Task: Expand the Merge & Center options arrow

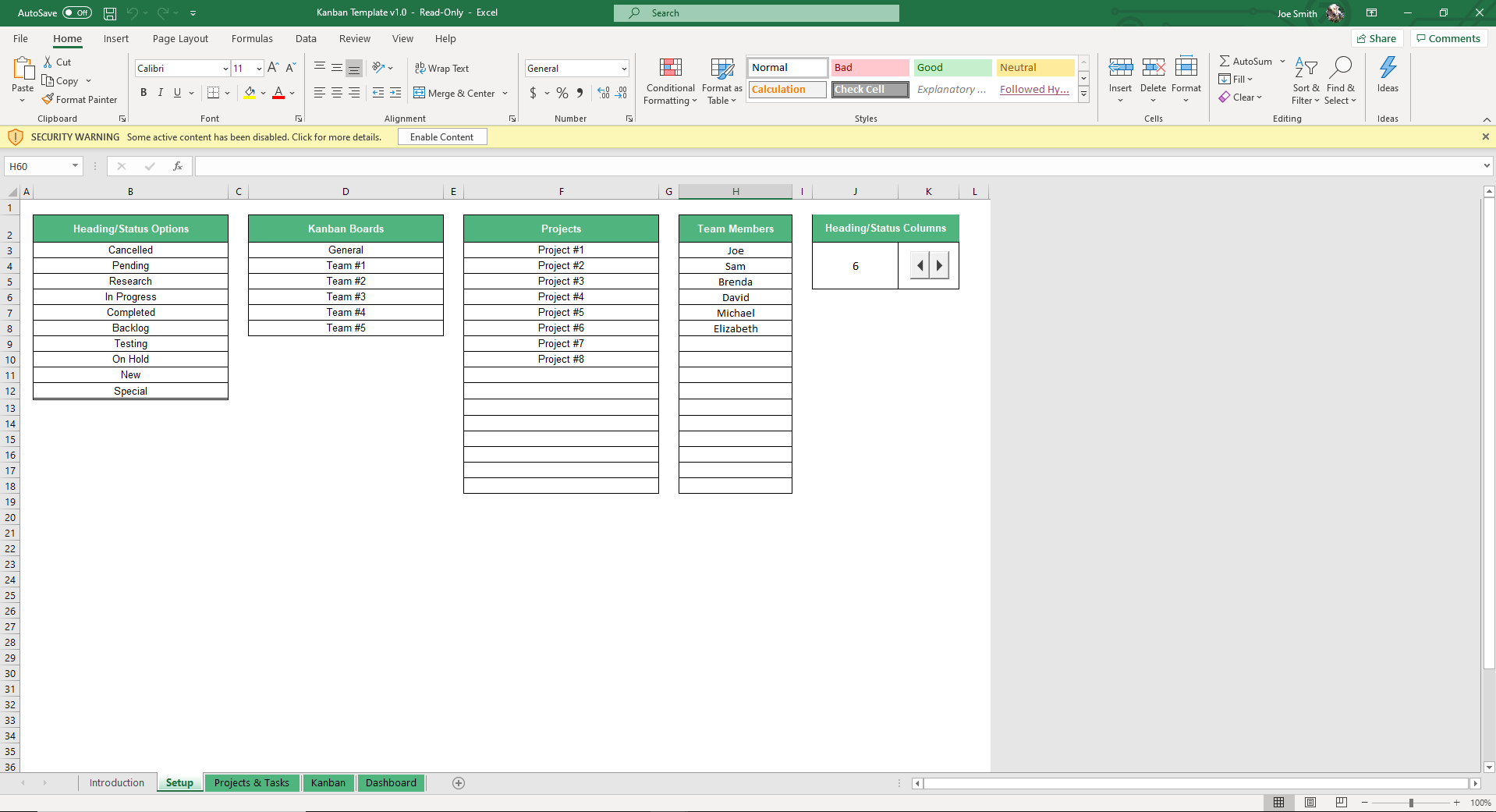Action: click(505, 94)
